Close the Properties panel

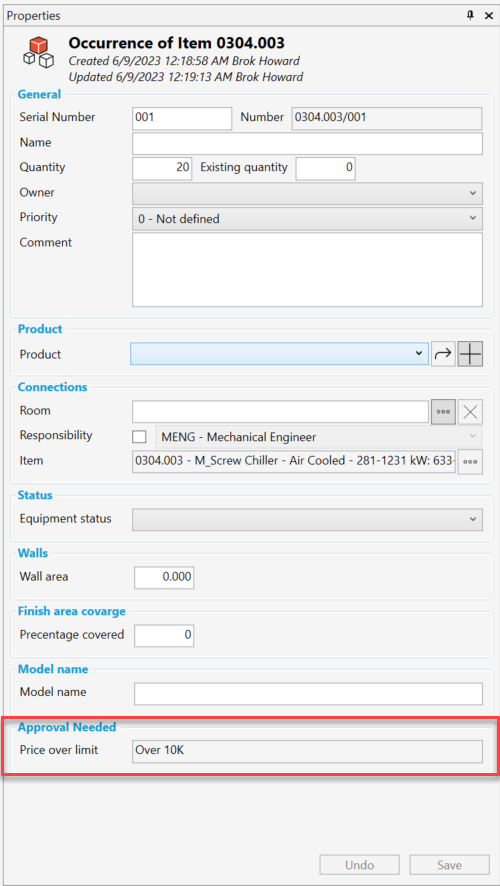(489, 16)
